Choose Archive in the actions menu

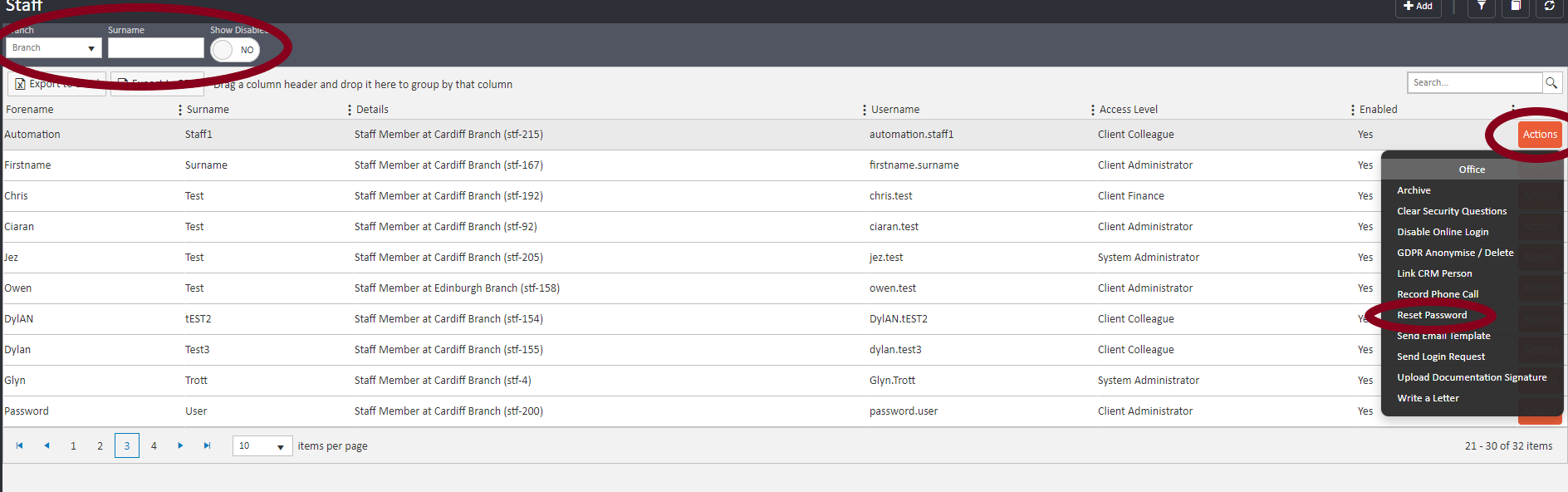coord(1414,190)
